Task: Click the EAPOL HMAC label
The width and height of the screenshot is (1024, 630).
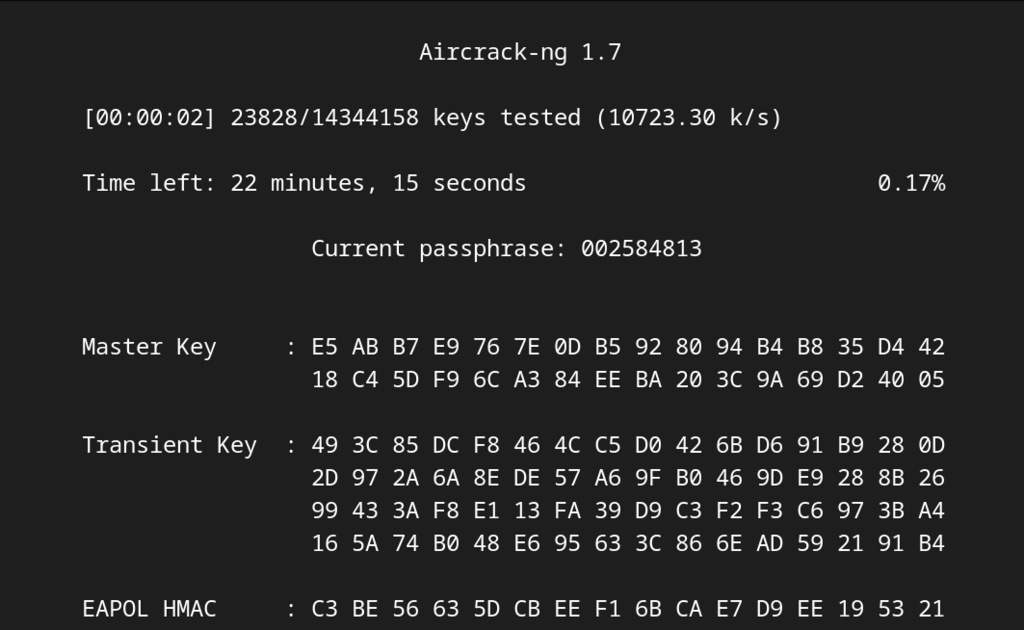Action: [x=150, y=609]
